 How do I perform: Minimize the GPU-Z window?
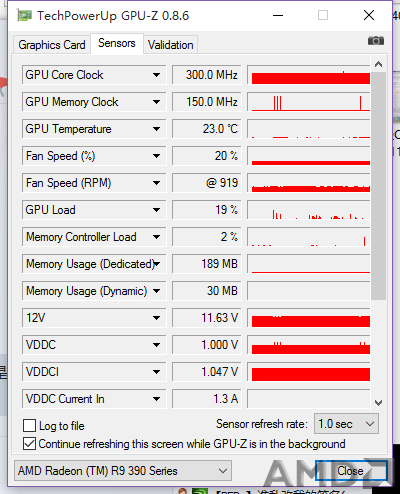(278, 15)
